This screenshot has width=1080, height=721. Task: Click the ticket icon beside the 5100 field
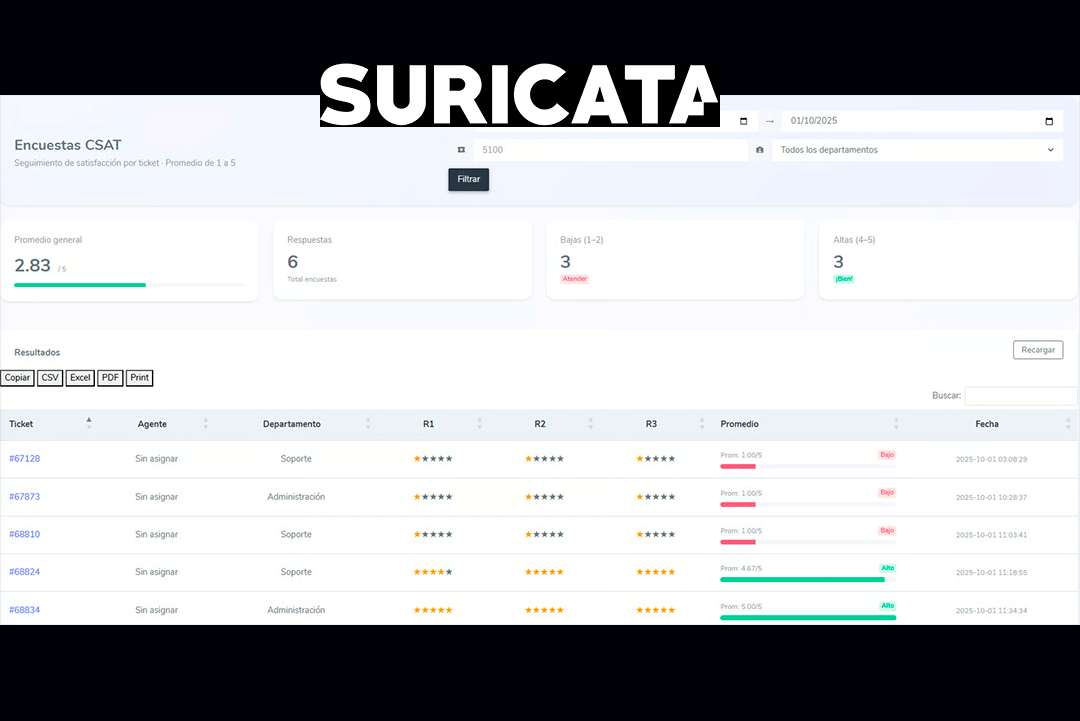tap(461, 150)
